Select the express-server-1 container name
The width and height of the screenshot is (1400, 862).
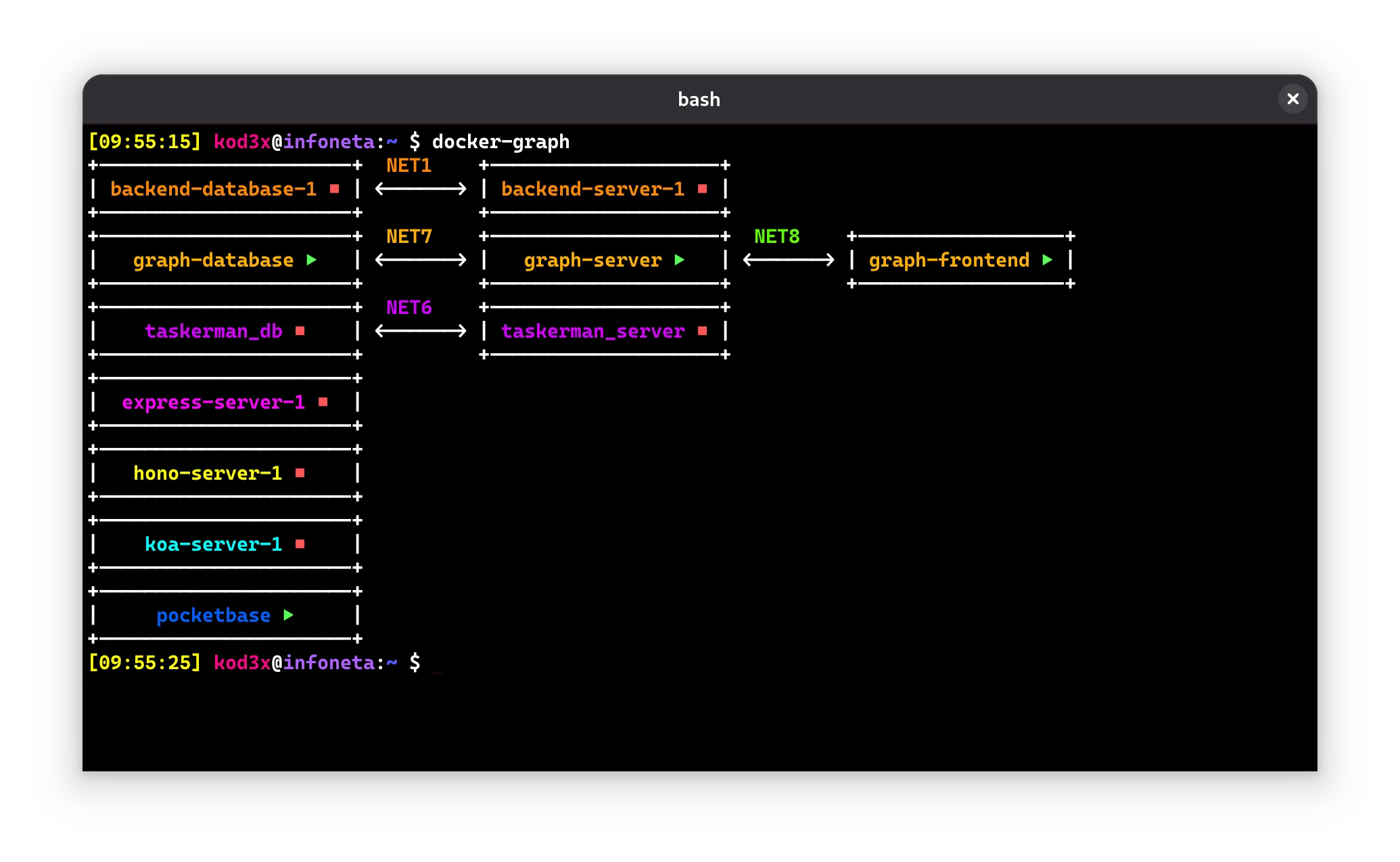pyautogui.click(x=213, y=403)
